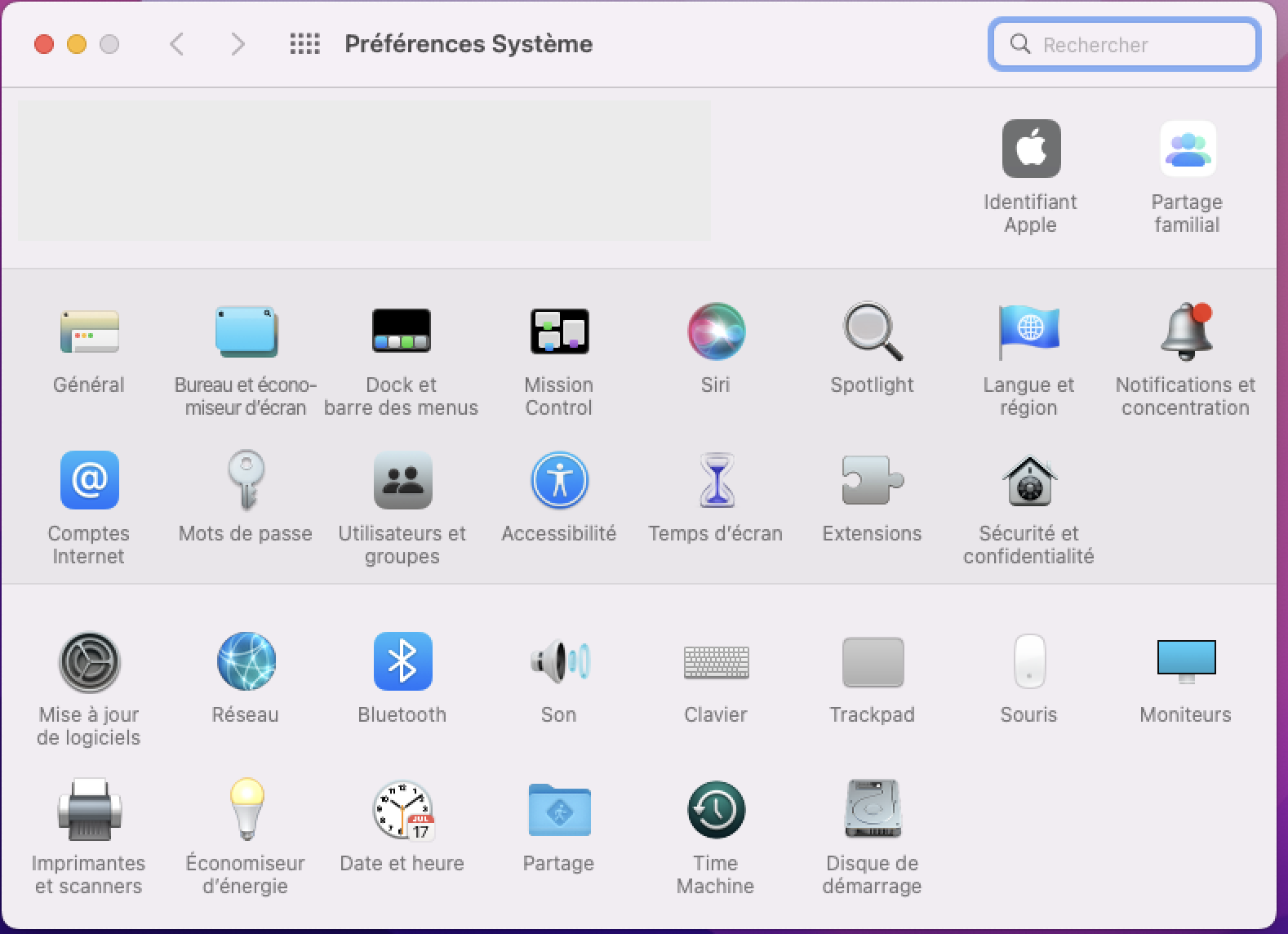This screenshot has height=934, width=1288.
Task: Click the search magnifier in Rechercher field
Action: tap(1020, 44)
